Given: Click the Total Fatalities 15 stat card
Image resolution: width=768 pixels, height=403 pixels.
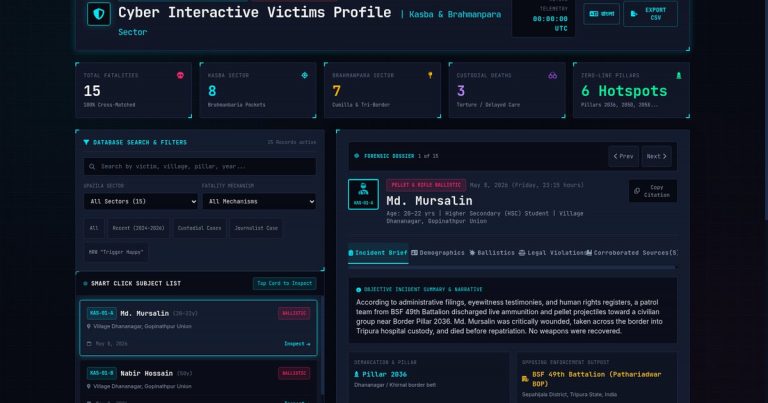Looking at the screenshot, I should (134, 90).
